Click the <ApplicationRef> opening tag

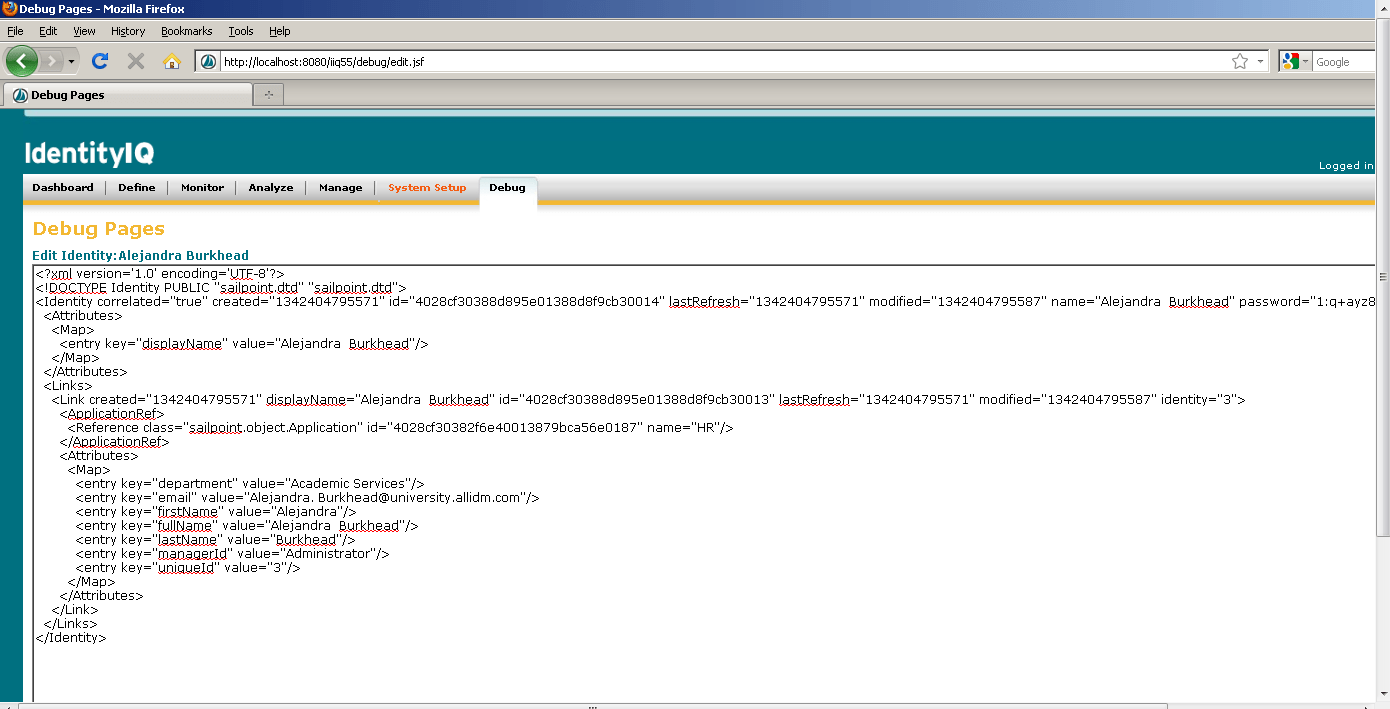pos(112,413)
